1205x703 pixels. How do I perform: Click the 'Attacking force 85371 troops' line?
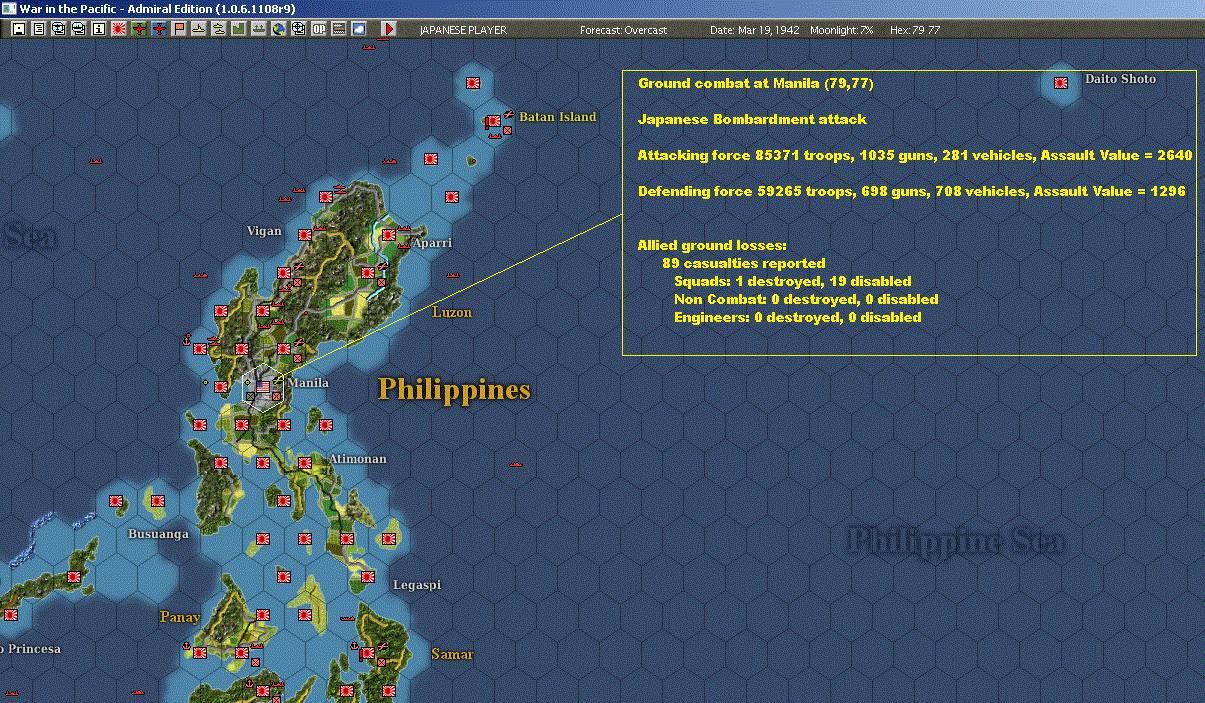click(x=915, y=155)
